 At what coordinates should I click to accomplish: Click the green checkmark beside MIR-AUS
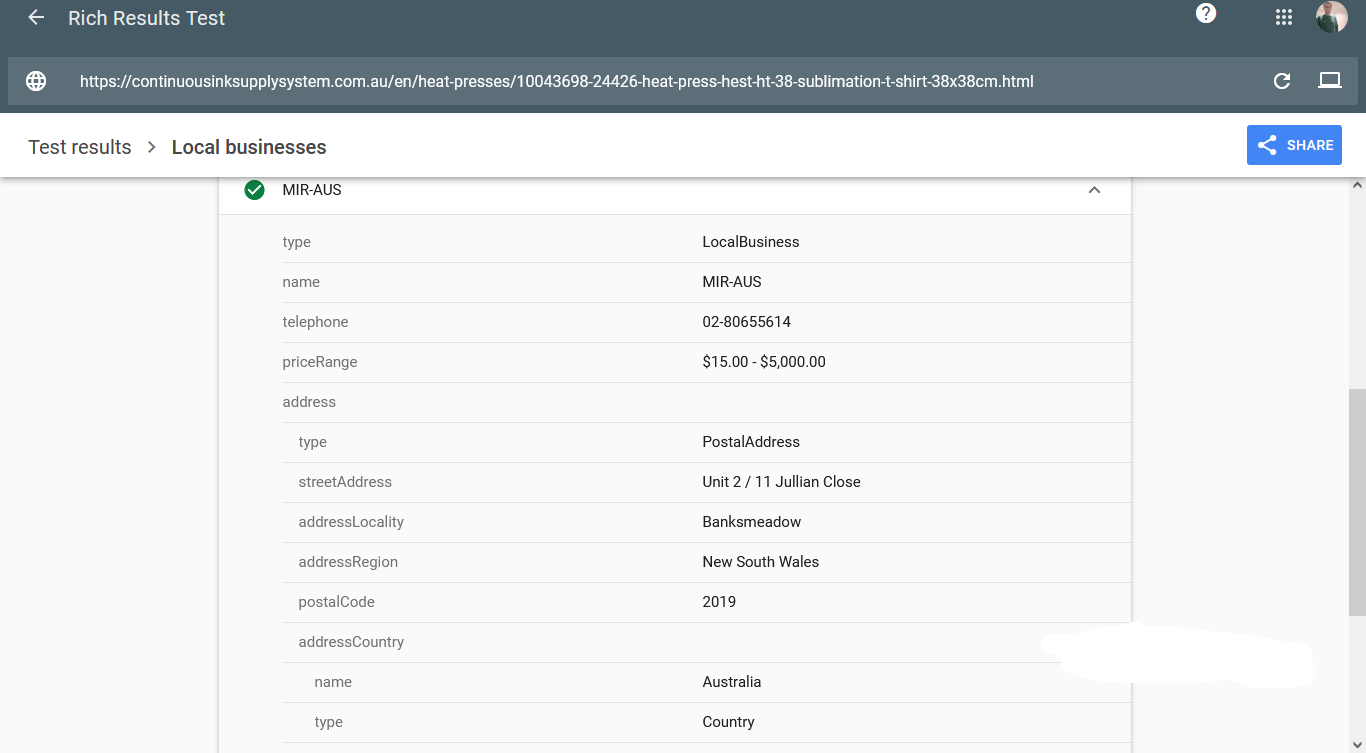point(255,190)
